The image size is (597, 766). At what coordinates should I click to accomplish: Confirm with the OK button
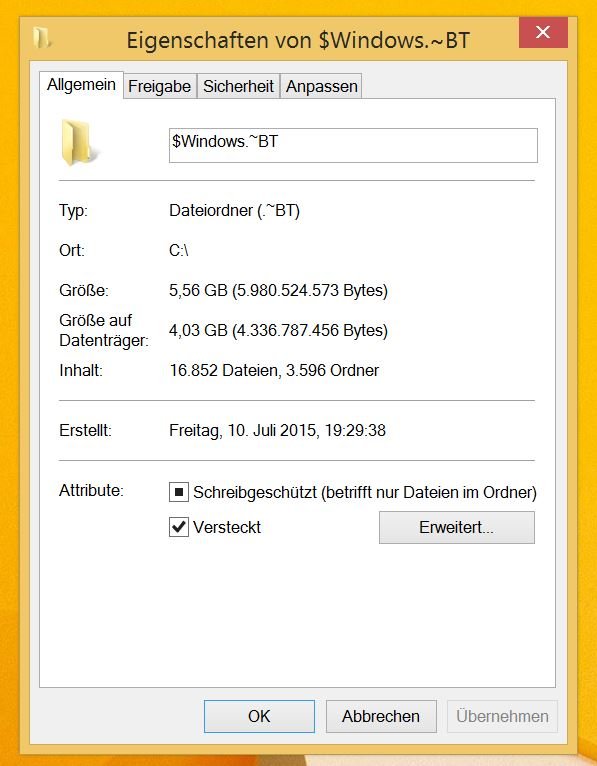coord(259,716)
